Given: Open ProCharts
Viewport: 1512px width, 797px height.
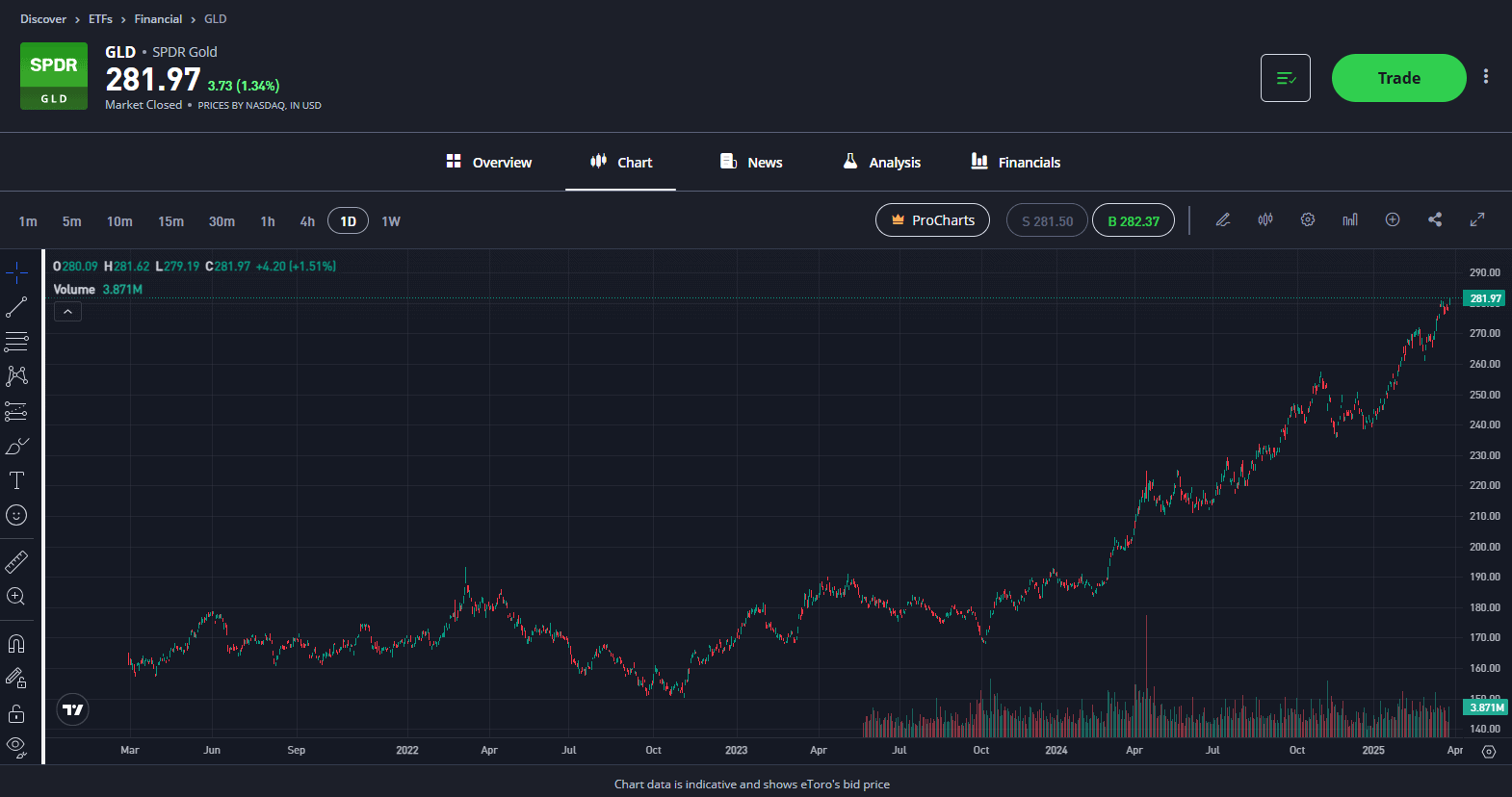Looking at the screenshot, I should coord(932,220).
